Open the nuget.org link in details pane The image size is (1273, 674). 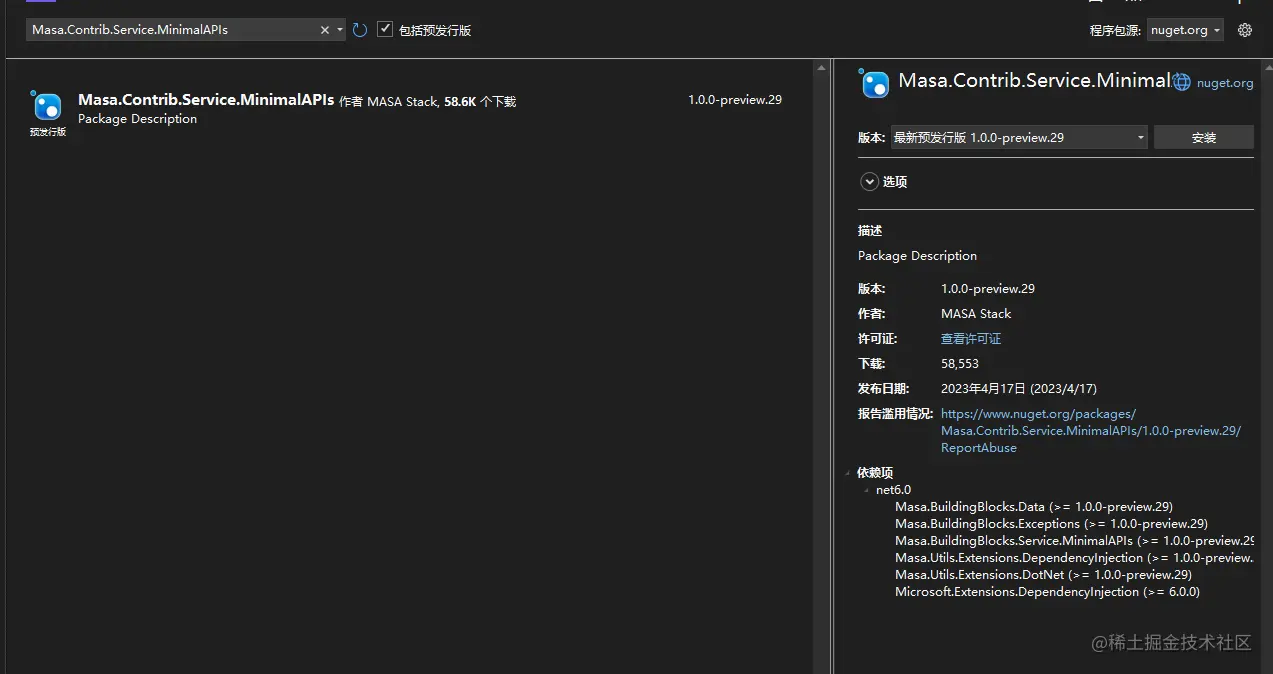tap(1225, 83)
